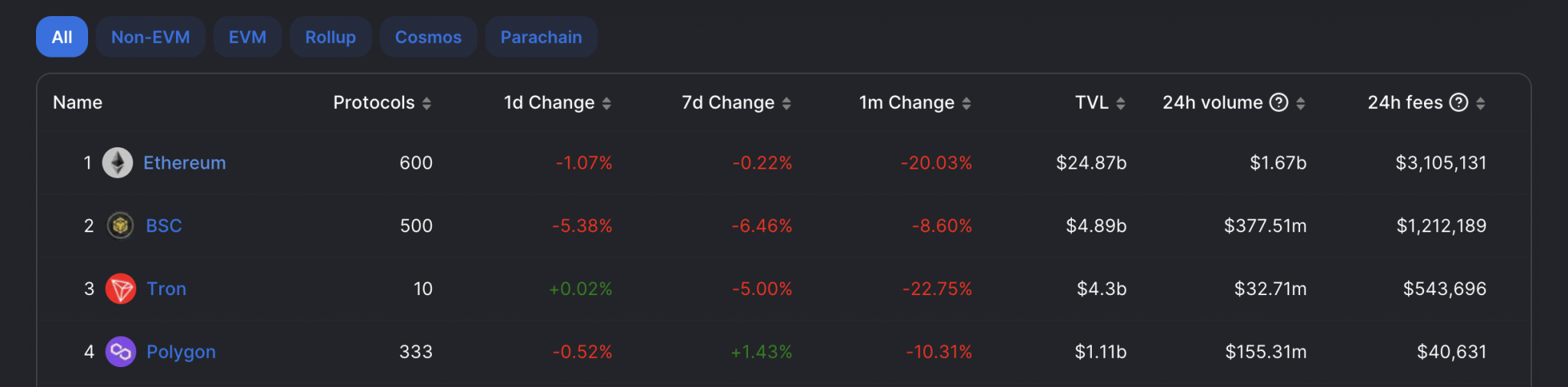Filter chains by EVM
The width and height of the screenshot is (1568, 387).
pos(248,37)
